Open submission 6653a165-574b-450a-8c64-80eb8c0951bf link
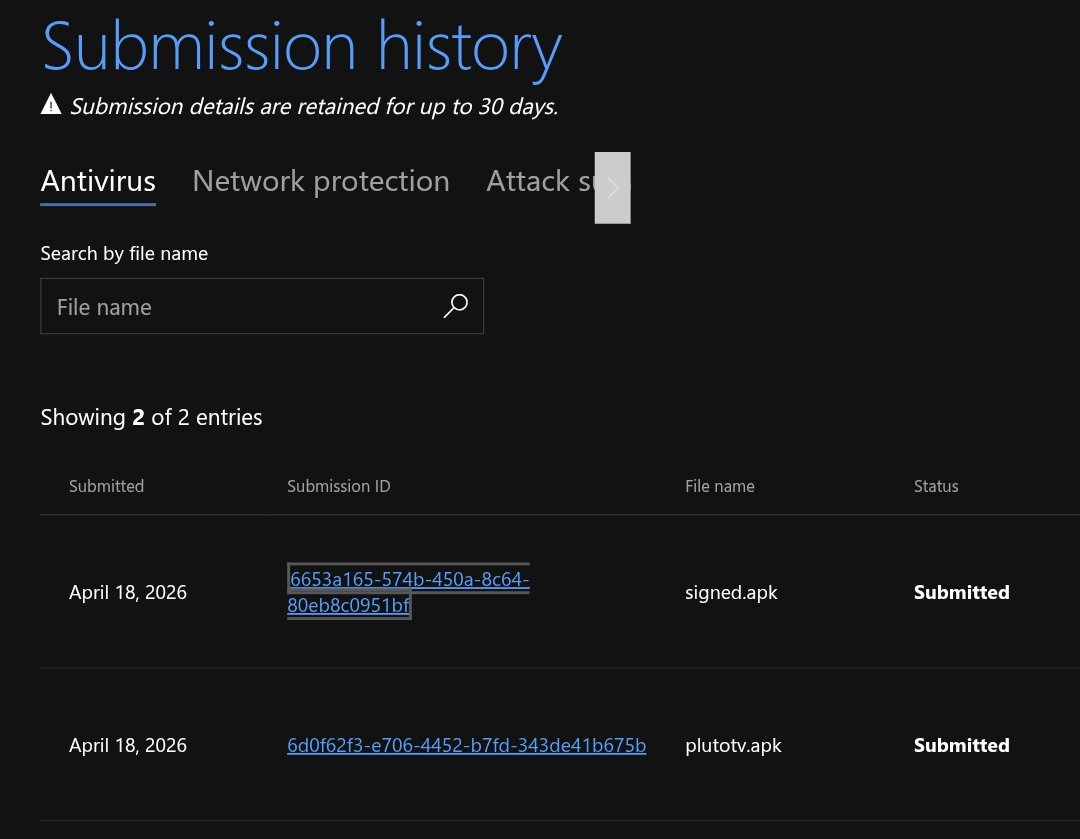 tap(408, 592)
